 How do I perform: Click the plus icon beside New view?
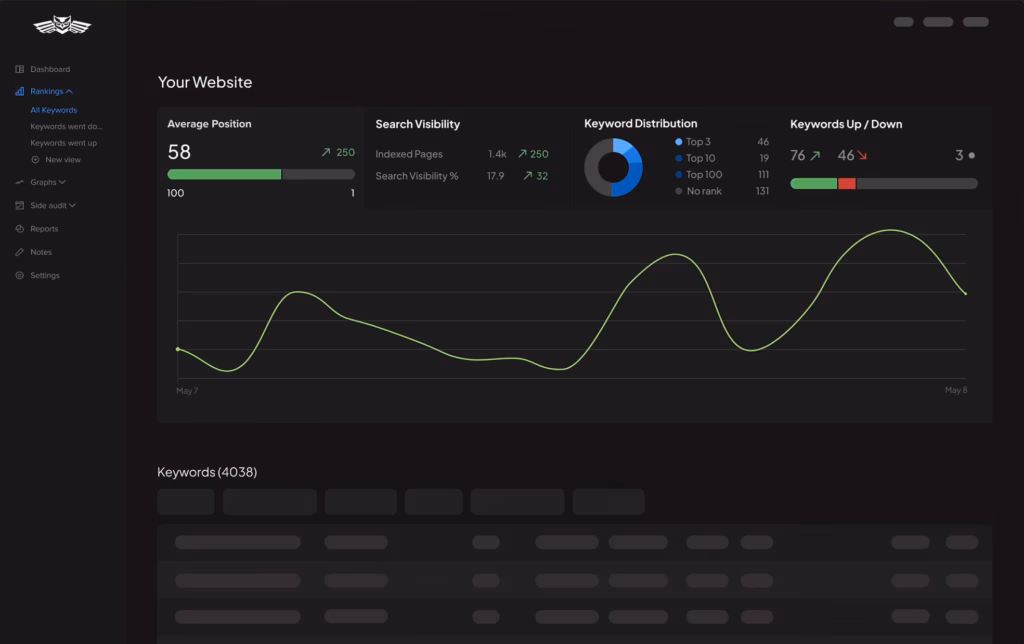(x=36, y=159)
